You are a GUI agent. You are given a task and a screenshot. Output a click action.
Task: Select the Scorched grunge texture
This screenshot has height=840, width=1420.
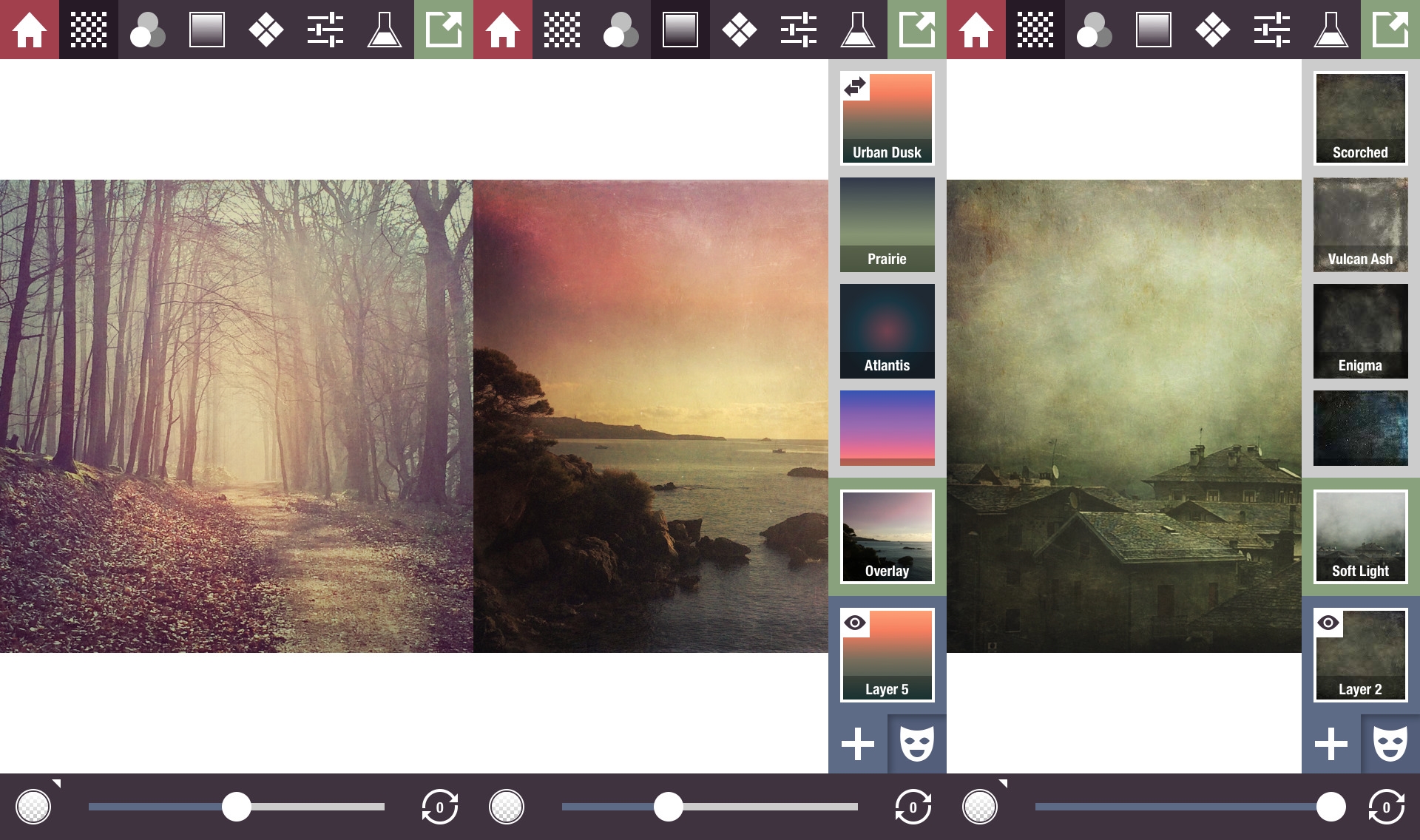pos(1361,118)
